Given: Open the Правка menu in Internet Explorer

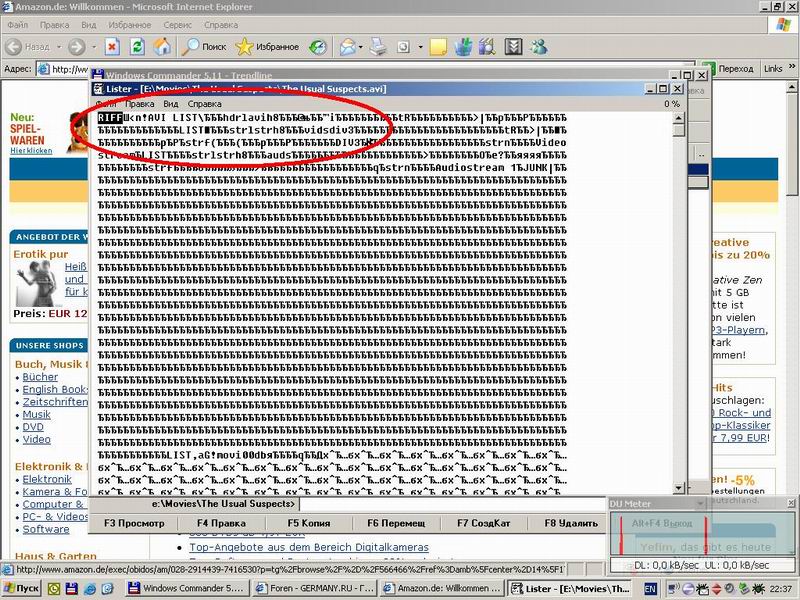Looking at the screenshot, I should (54, 24).
